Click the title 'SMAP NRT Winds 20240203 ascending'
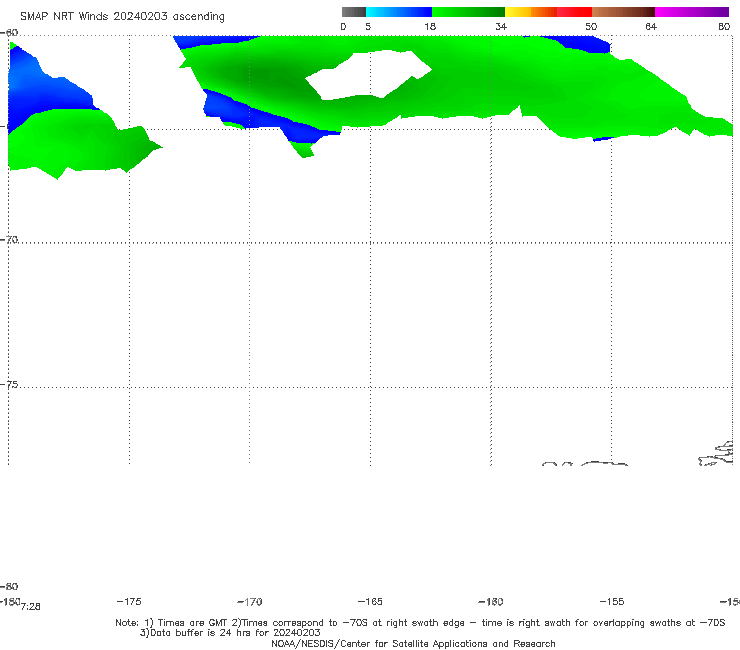 click(122, 17)
